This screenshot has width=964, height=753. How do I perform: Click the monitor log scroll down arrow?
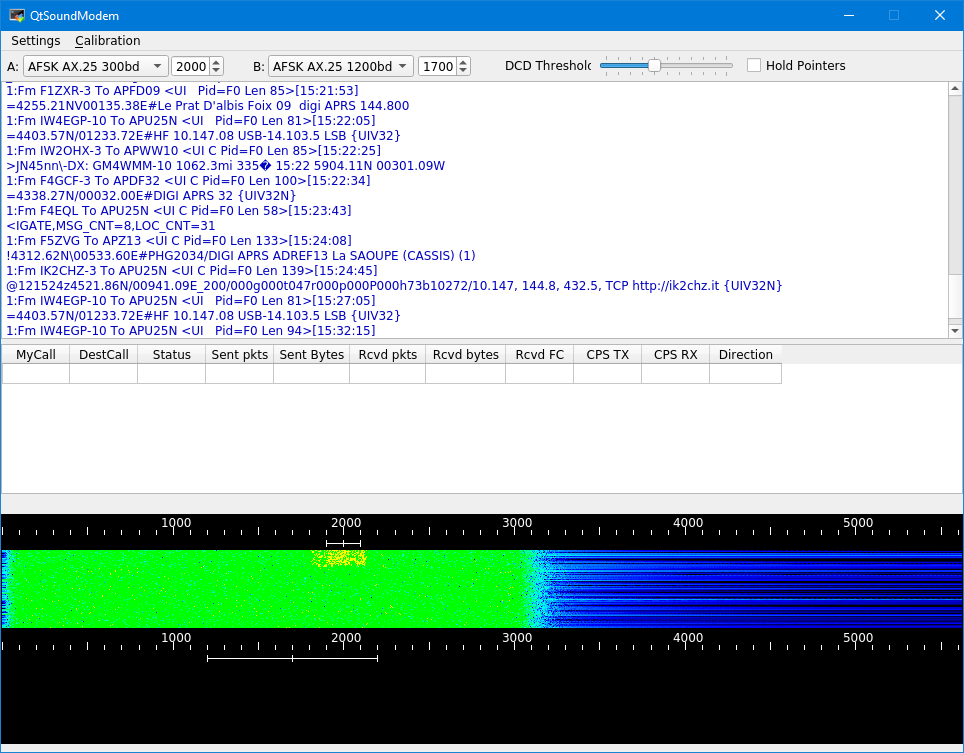[954, 331]
